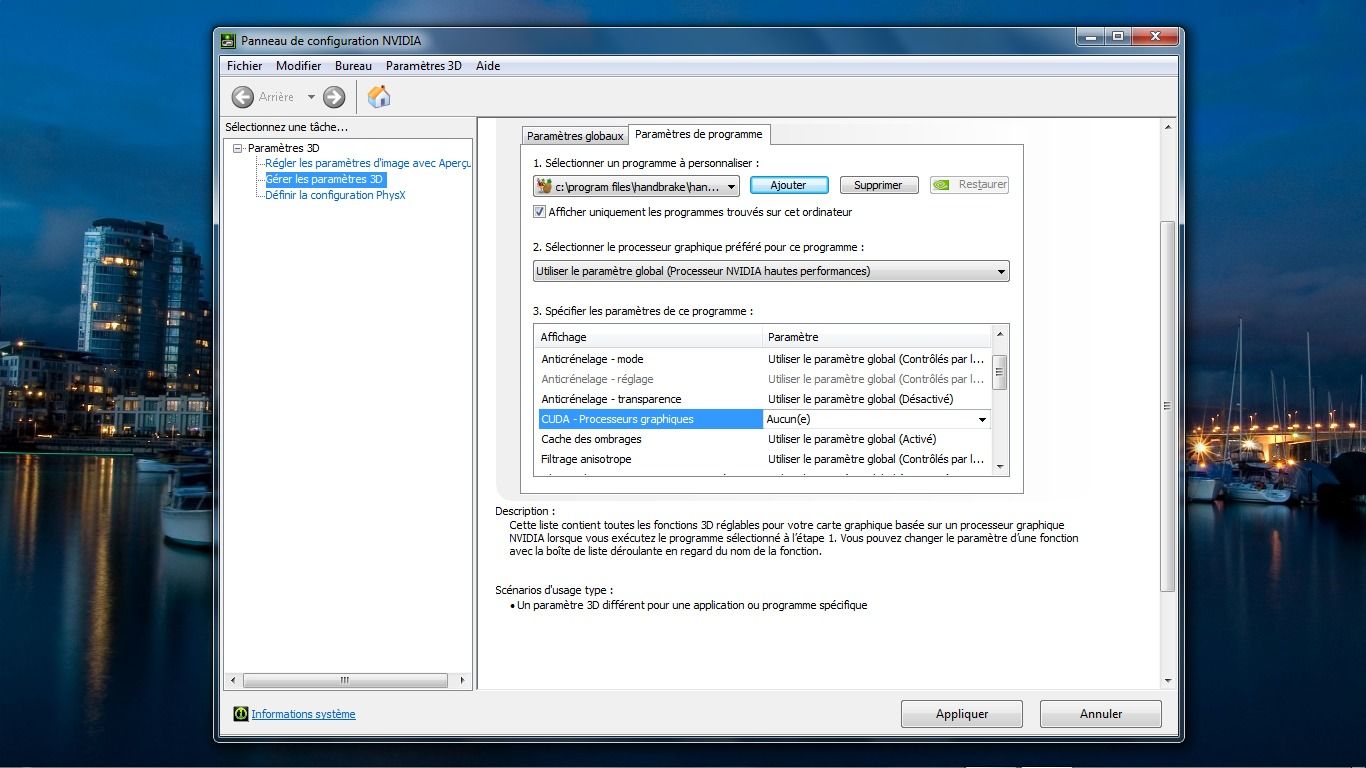This screenshot has width=1366, height=768.
Task: Click the Supprimer button
Action: [879, 185]
